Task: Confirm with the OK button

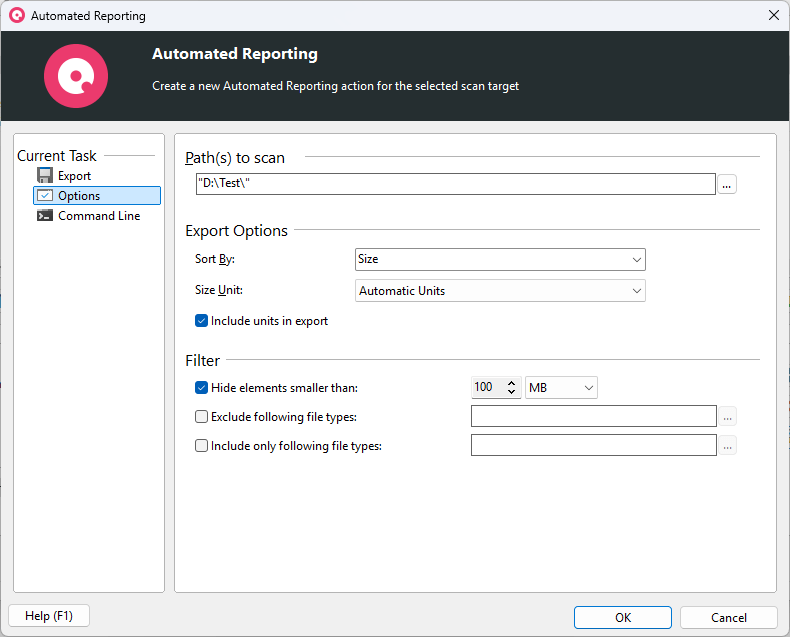Action: (622, 617)
